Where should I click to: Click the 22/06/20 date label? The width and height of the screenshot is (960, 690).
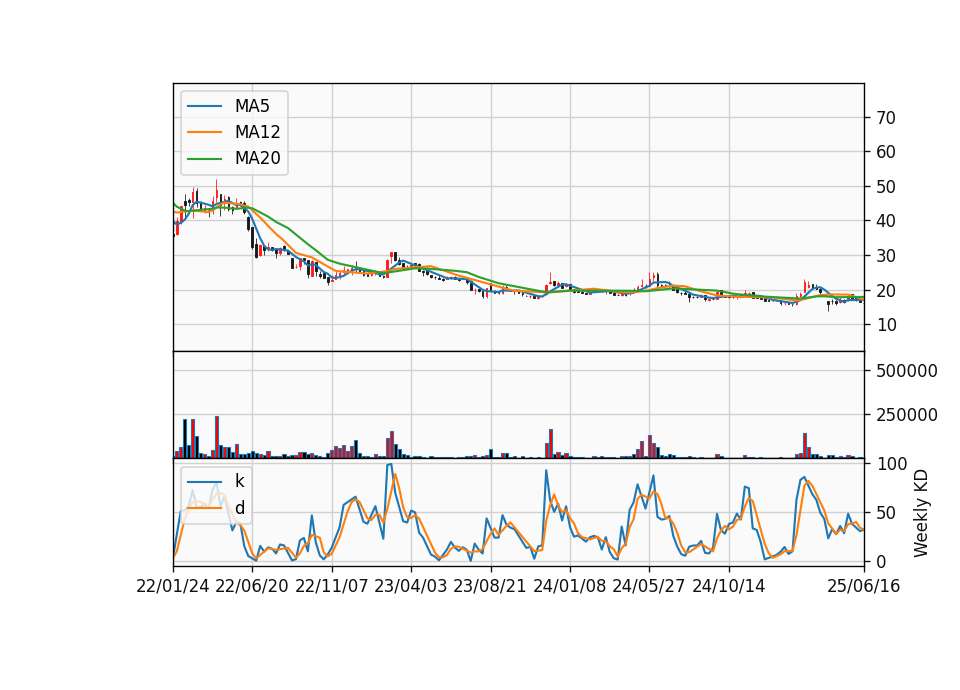coord(252,586)
